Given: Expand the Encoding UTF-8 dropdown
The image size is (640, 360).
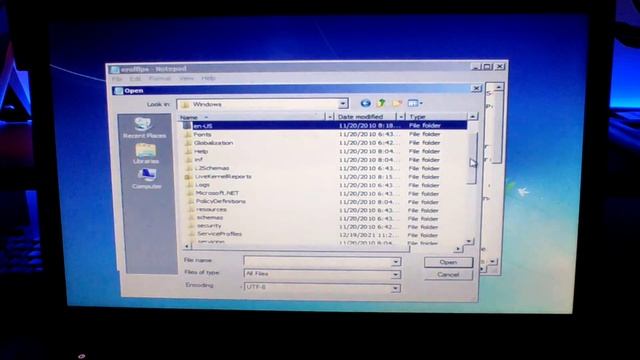Looking at the screenshot, I should click(x=395, y=289).
